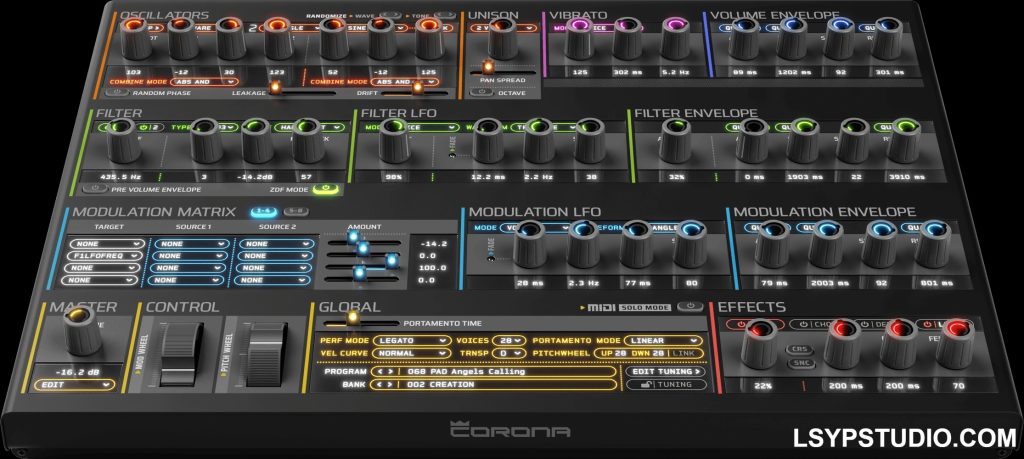Click bank name 002 CREATION

click(440, 385)
